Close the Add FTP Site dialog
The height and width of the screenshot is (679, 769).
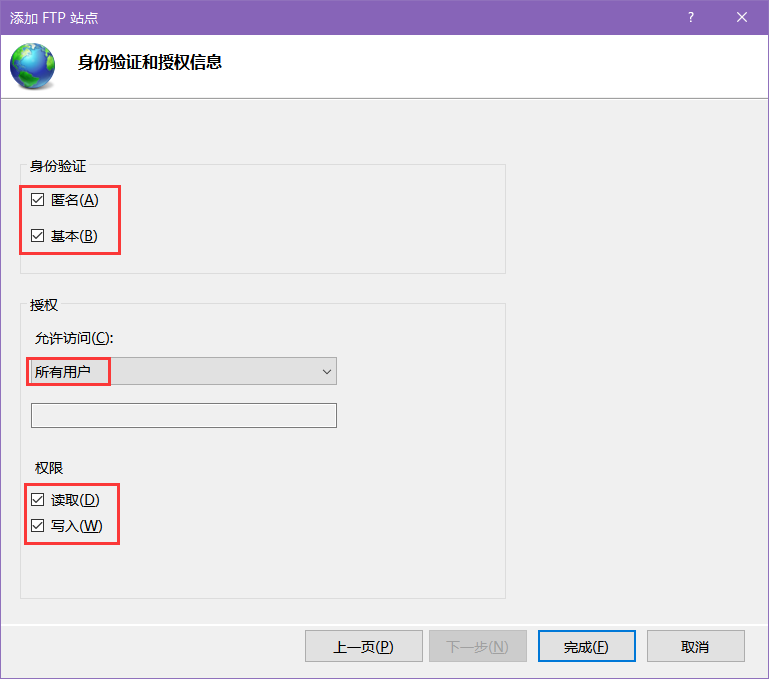coord(742,18)
